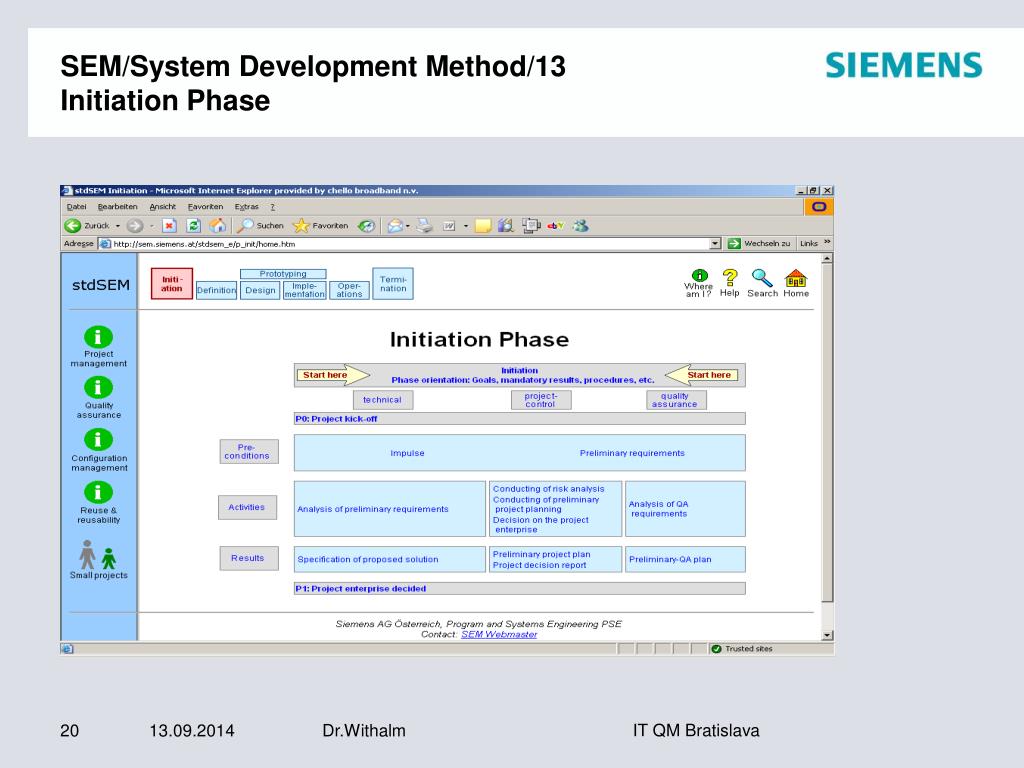Click the Messenger people icon

point(581,226)
